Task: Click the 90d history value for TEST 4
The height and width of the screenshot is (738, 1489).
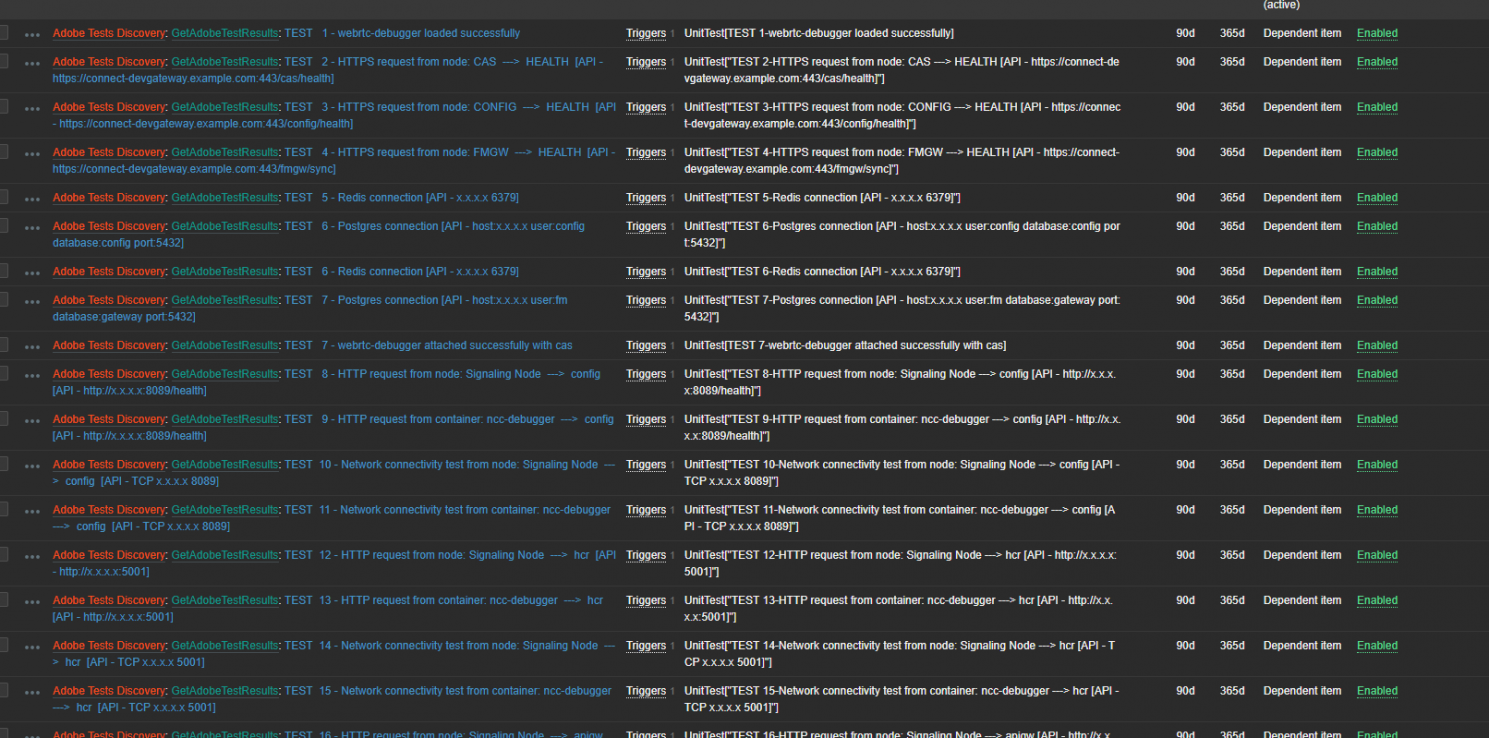Action: point(1185,152)
